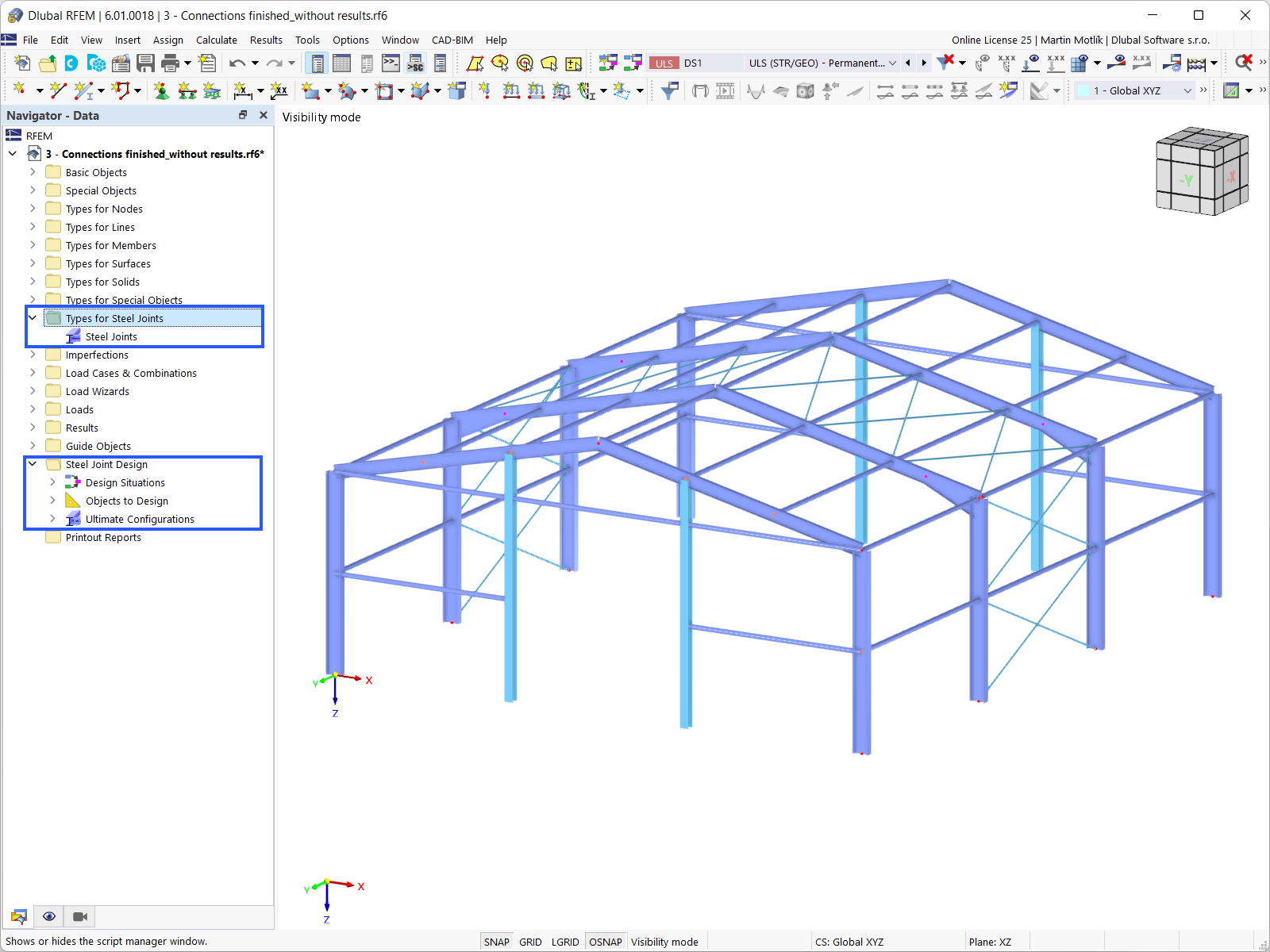
Task: Activate the ULS design situation button
Action: click(x=664, y=63)
